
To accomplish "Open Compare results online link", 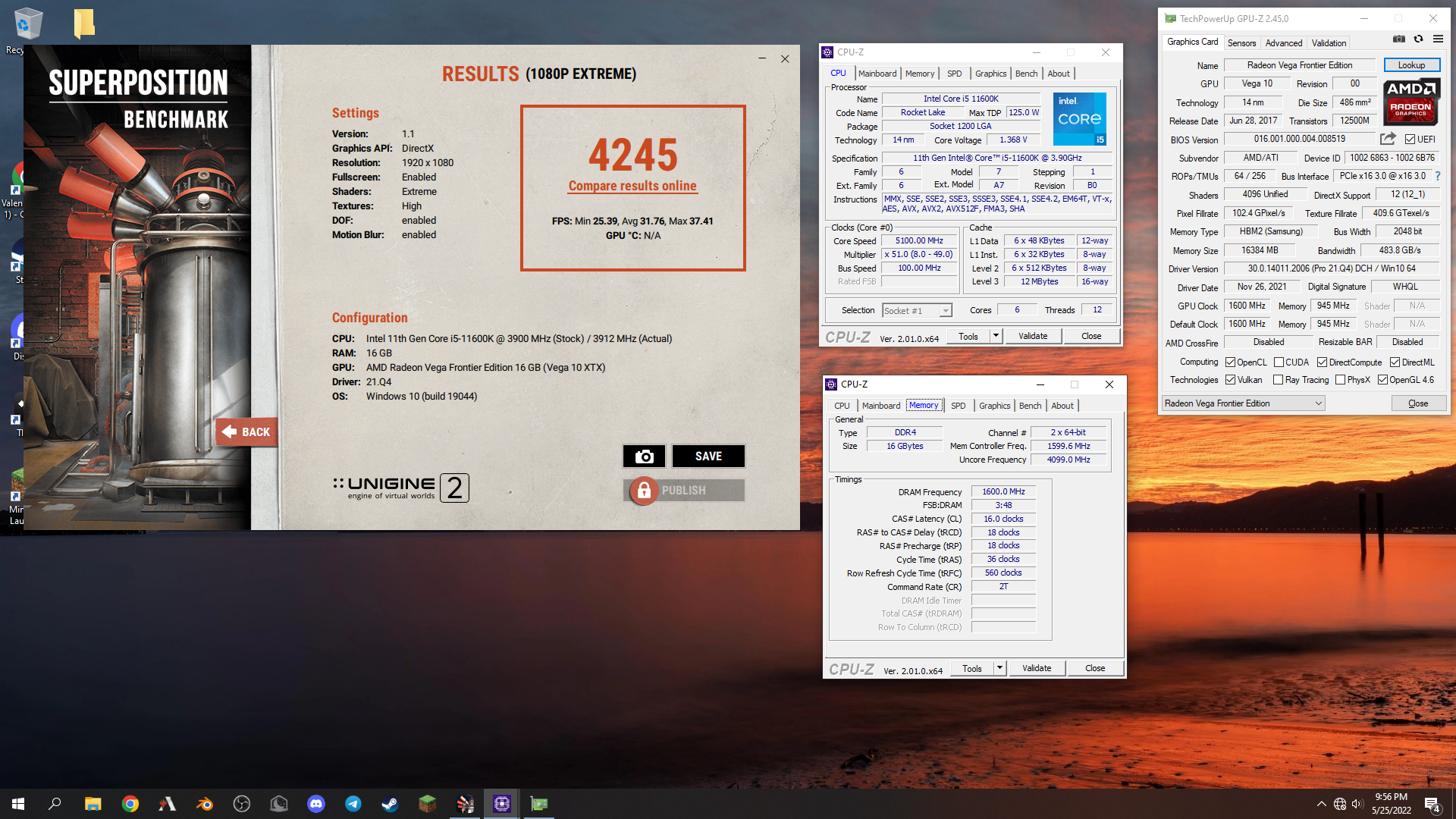I will [632, 186].
